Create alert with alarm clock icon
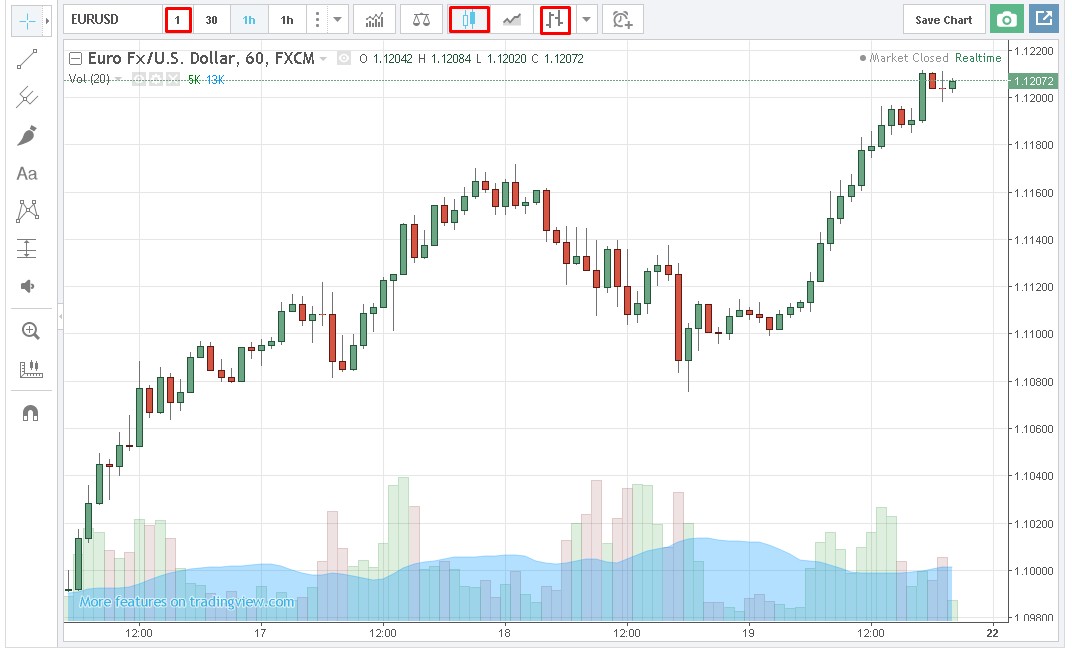 (622, 20)
